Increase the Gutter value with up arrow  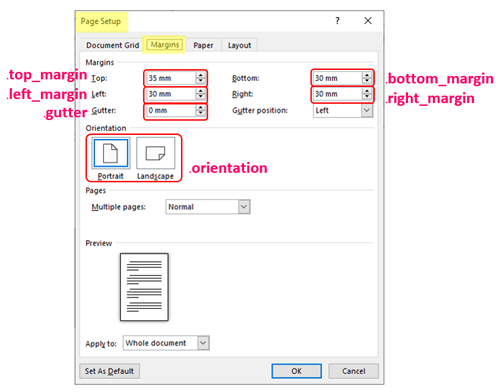coord(200,107)
